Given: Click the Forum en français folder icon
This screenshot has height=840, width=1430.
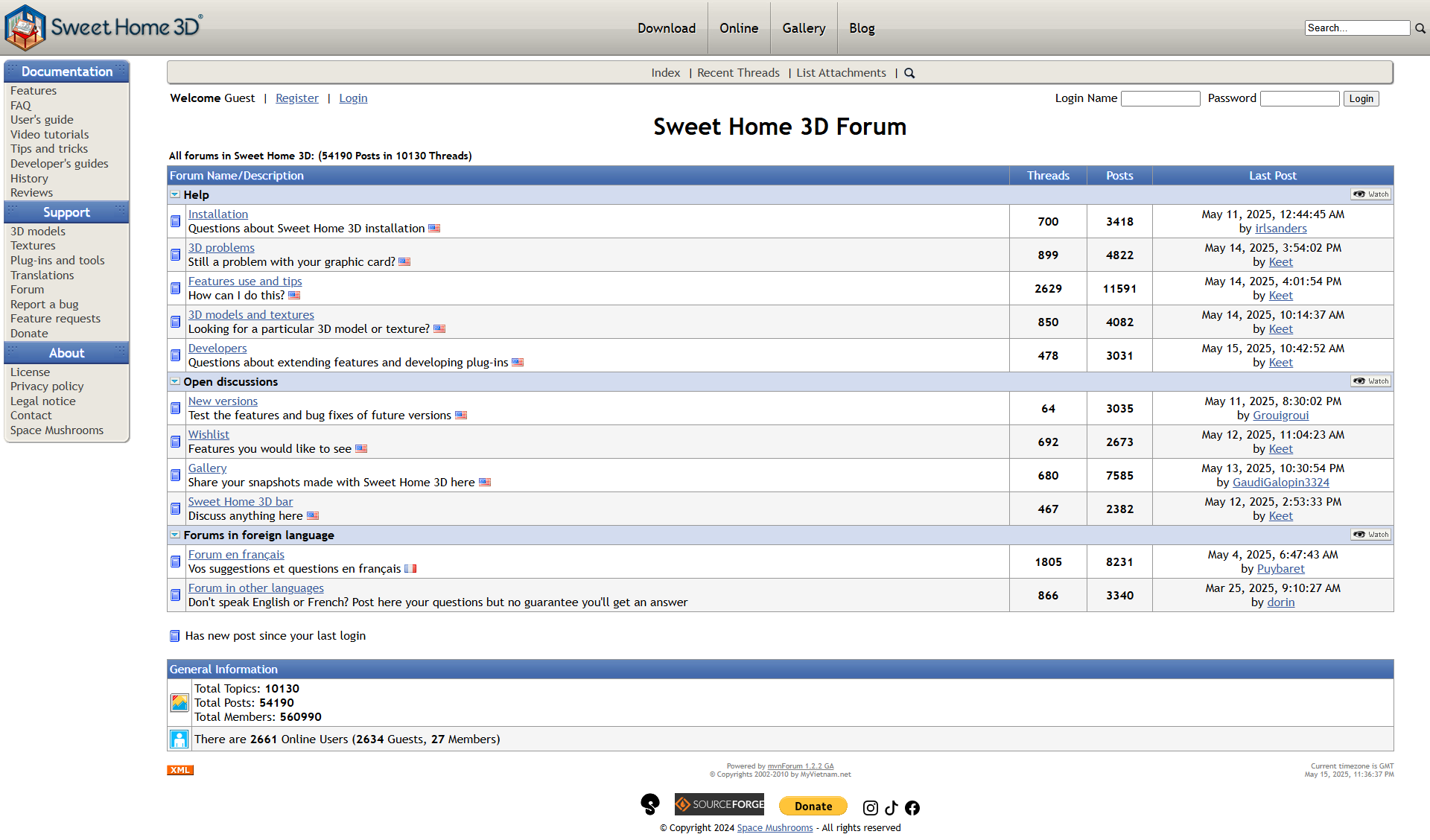Looking at the screenshot, I should pyautogui.click(x=176, y=562).
